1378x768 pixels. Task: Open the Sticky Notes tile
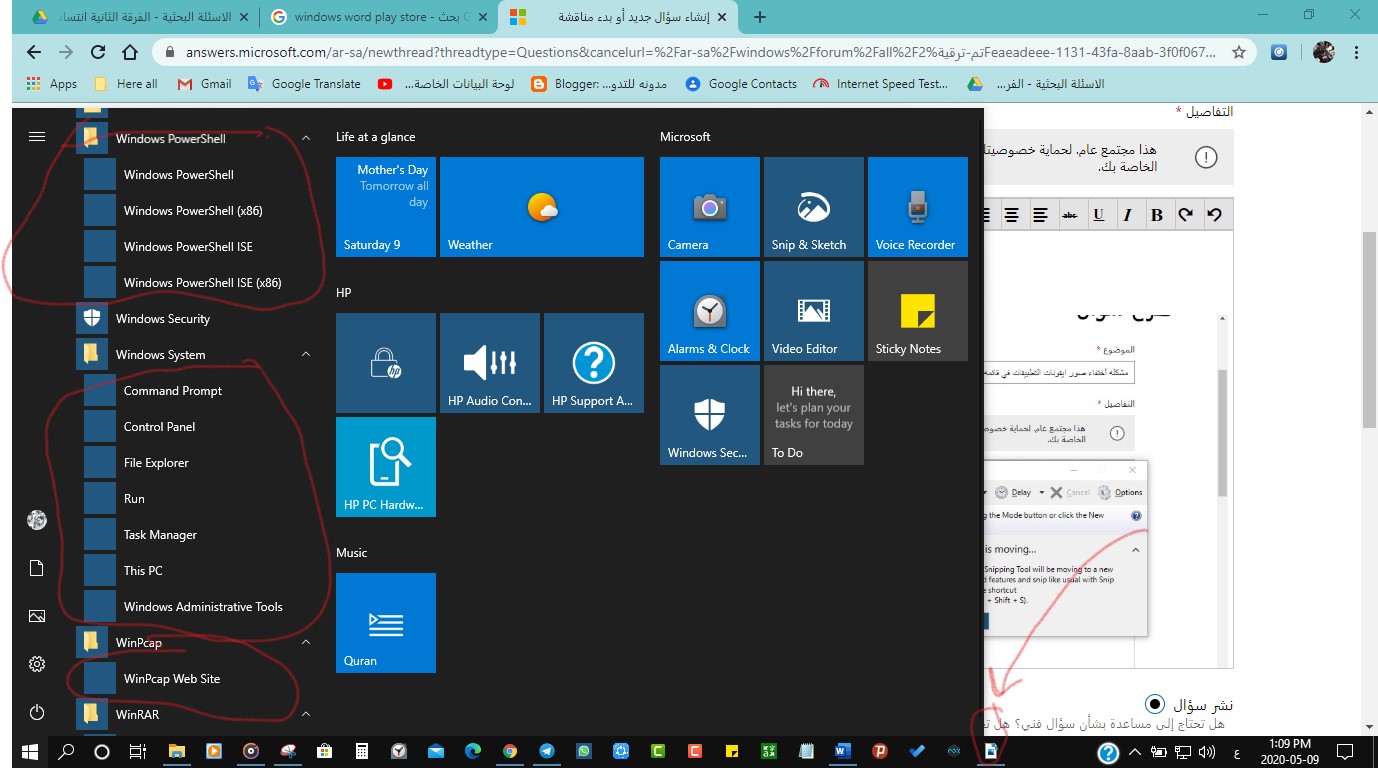(x=917, y=311)
